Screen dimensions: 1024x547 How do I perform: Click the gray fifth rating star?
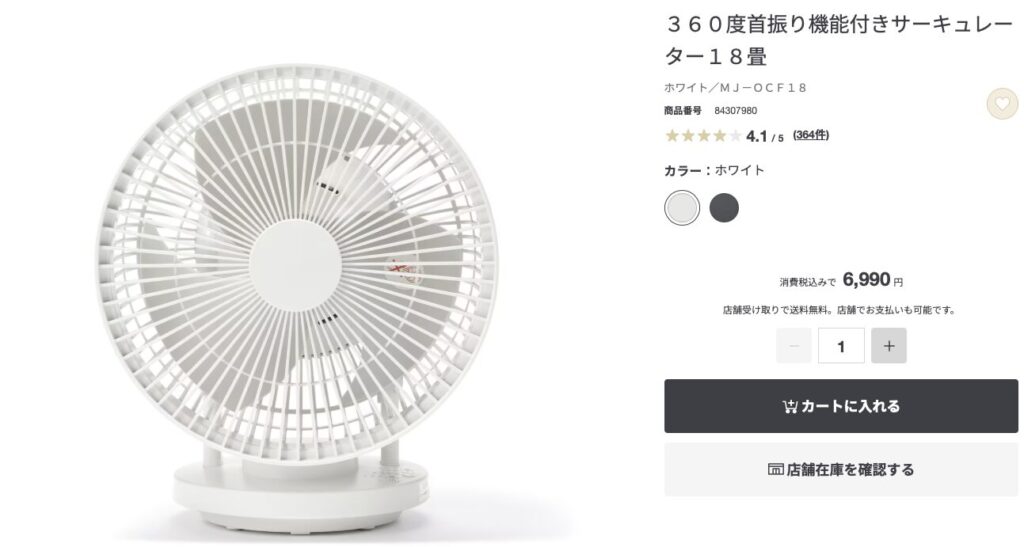coord(735,136)
